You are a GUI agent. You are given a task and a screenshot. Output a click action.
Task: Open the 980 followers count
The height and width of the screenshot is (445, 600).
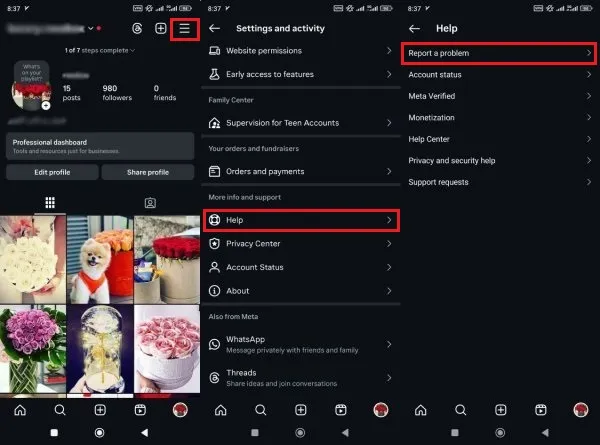point(117,93)
